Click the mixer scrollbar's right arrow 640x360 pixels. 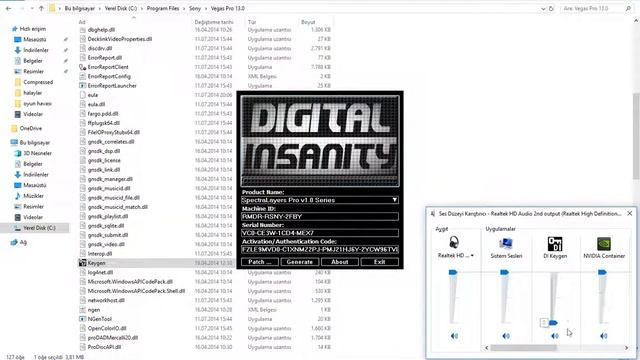[x=627, y=348]
